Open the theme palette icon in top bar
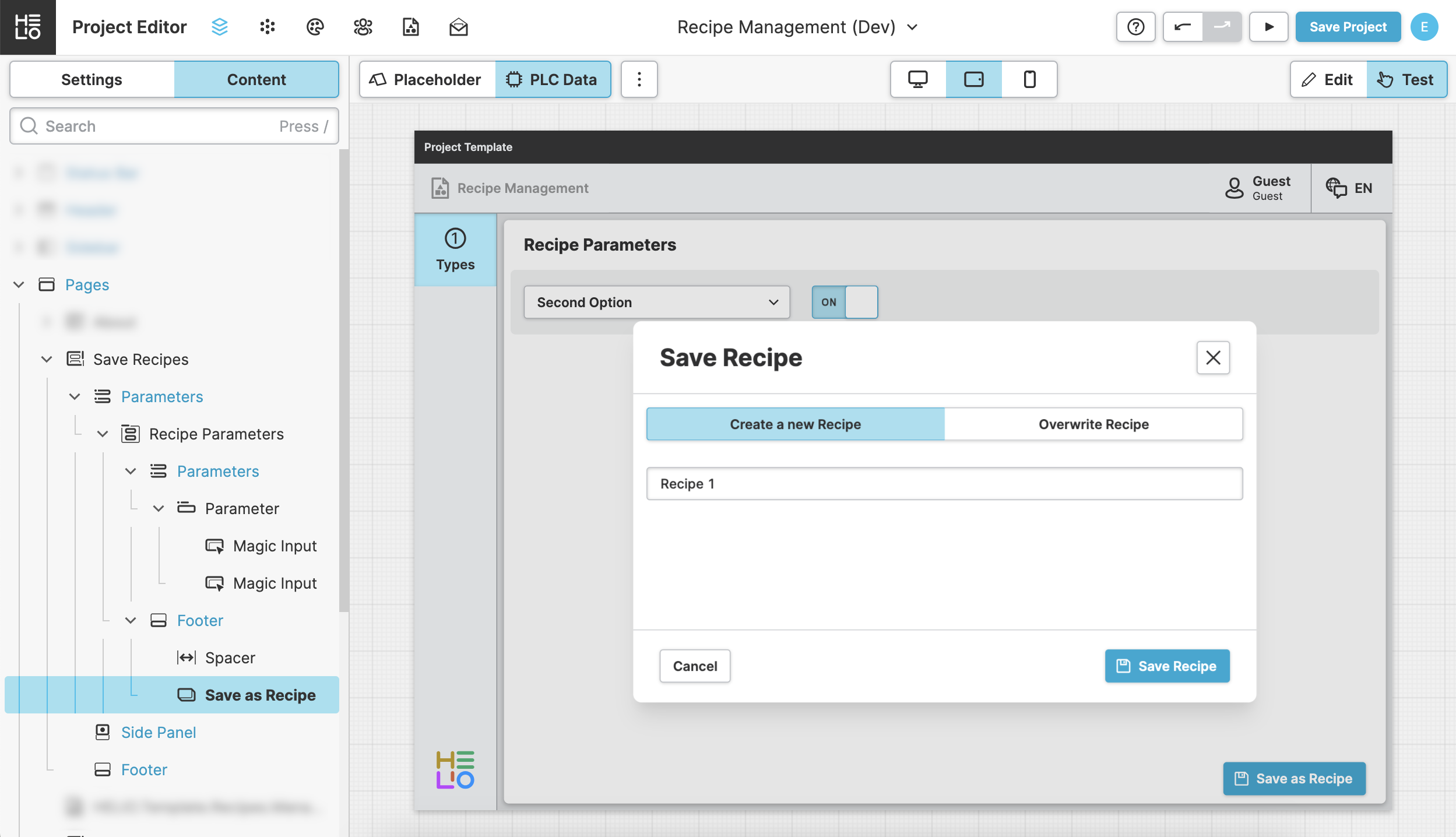This screenshot has width=1456, height=837. [x=315, y=27]
